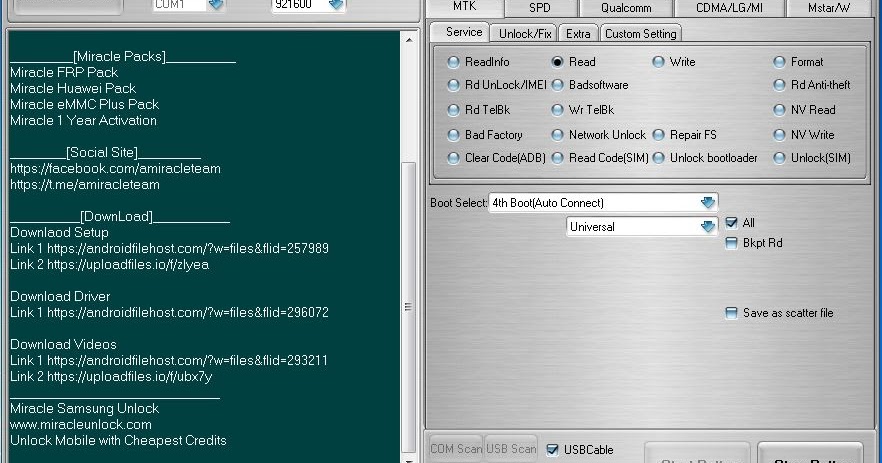Image resolution: width=882 pixels, height=463 pixels.
Task: Click www.miracleunlock.com text
Action: (81, 425)
